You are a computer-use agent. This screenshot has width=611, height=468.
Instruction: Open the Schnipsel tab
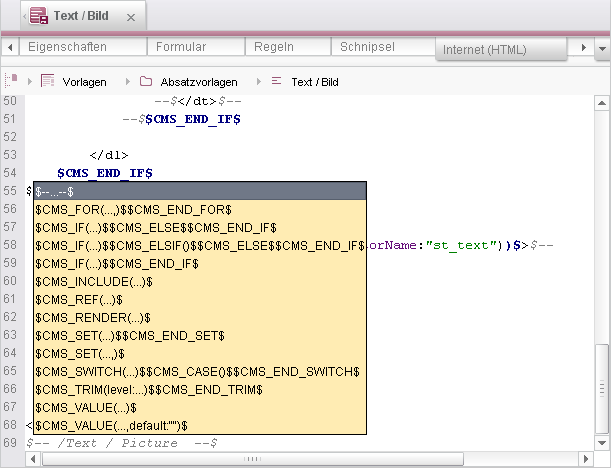(x=367, y=47)
